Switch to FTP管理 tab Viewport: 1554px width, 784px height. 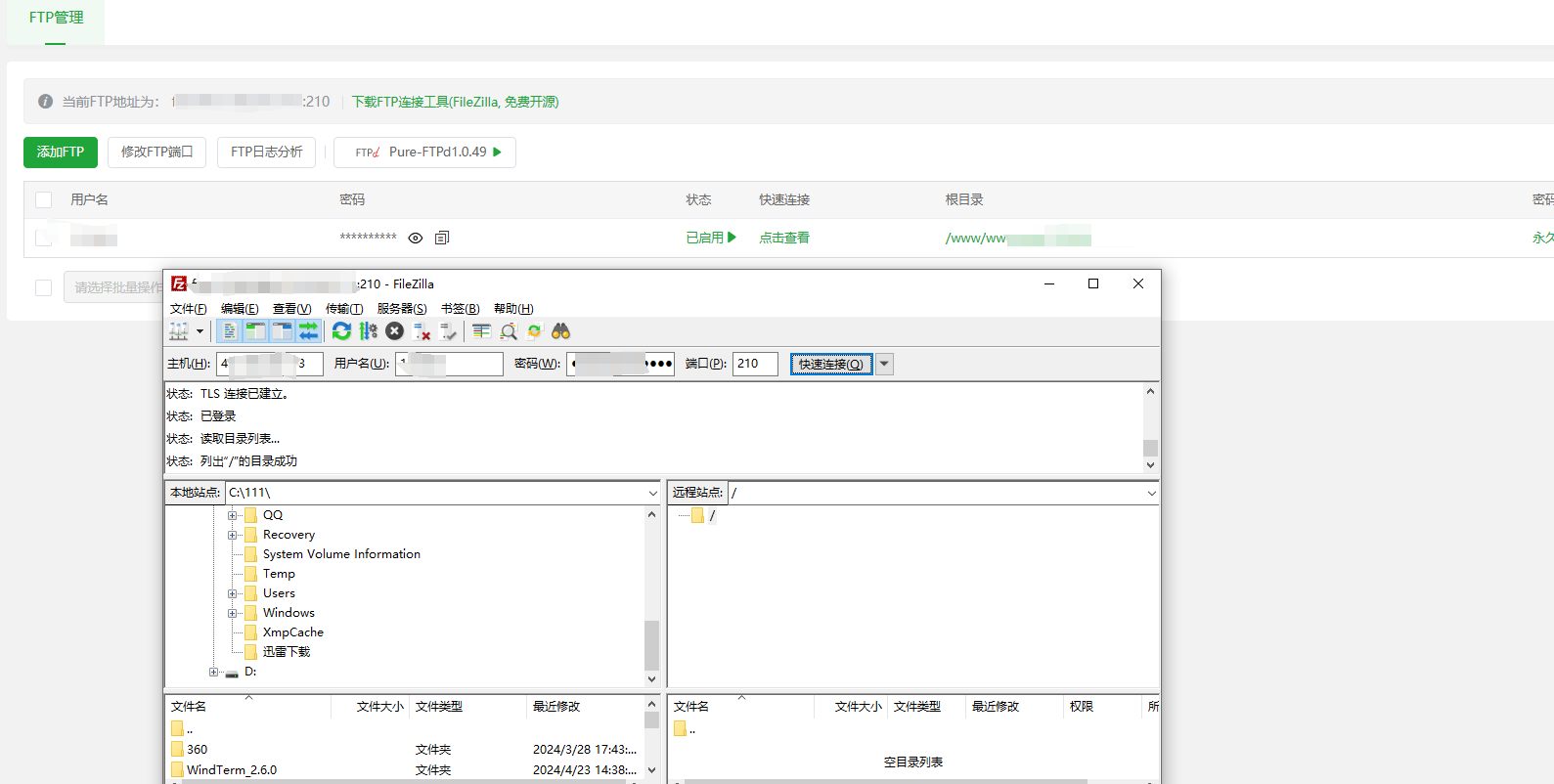pos(56,18)
